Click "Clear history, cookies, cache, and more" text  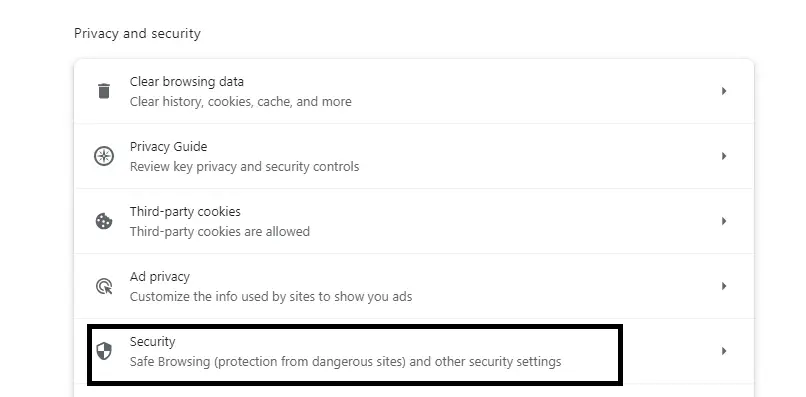(241, 102)
